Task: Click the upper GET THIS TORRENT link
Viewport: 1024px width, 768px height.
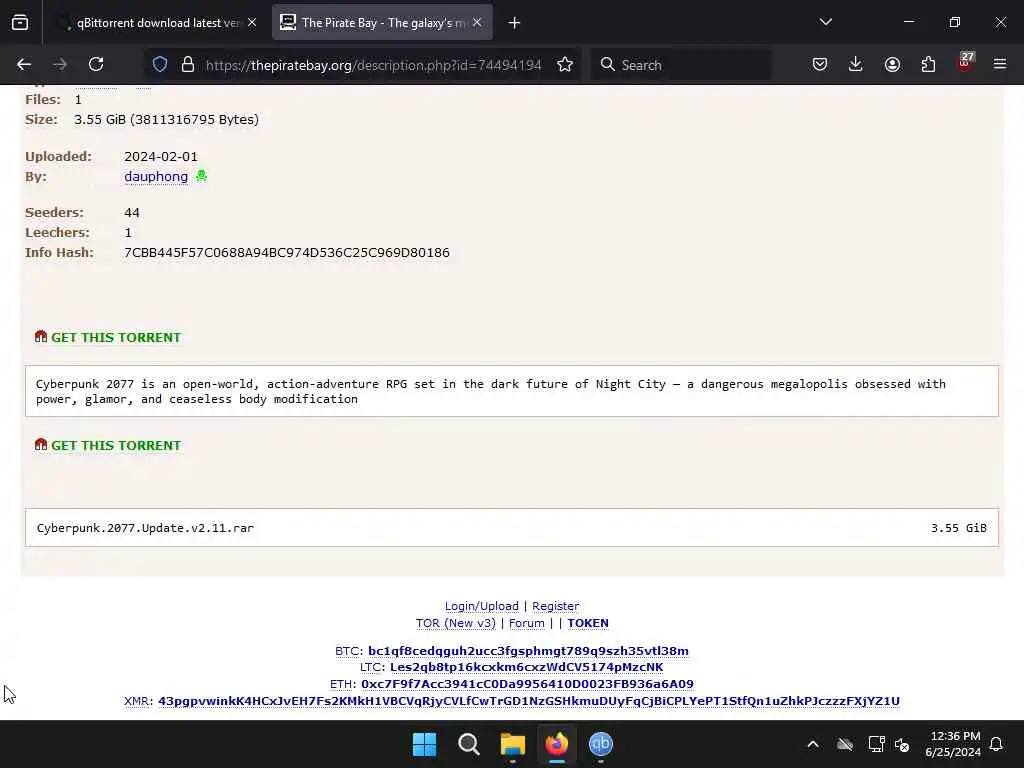Action: 116,338
